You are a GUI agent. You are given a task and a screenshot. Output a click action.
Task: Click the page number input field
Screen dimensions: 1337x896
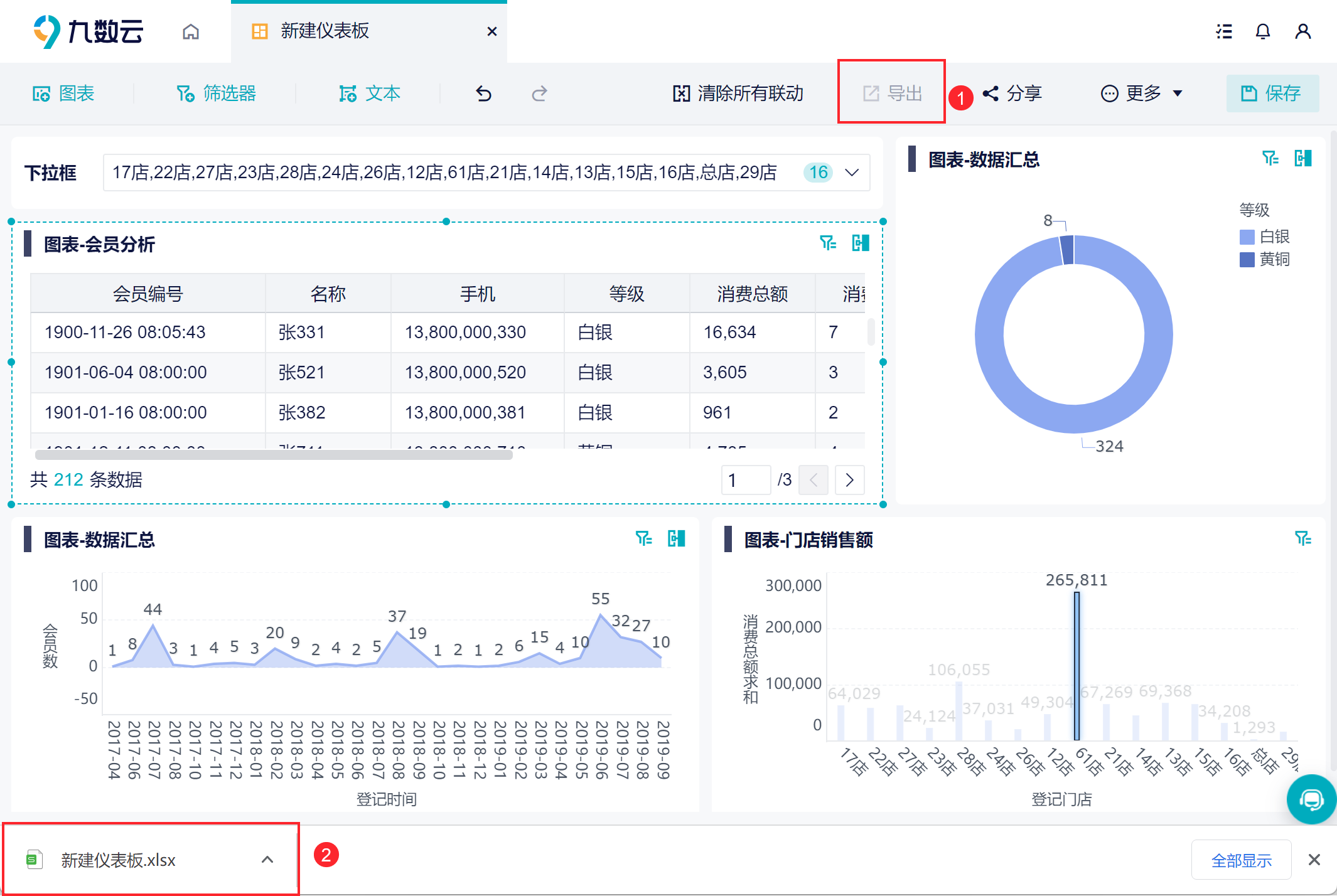pyautogui.click(x=746, y=480)
